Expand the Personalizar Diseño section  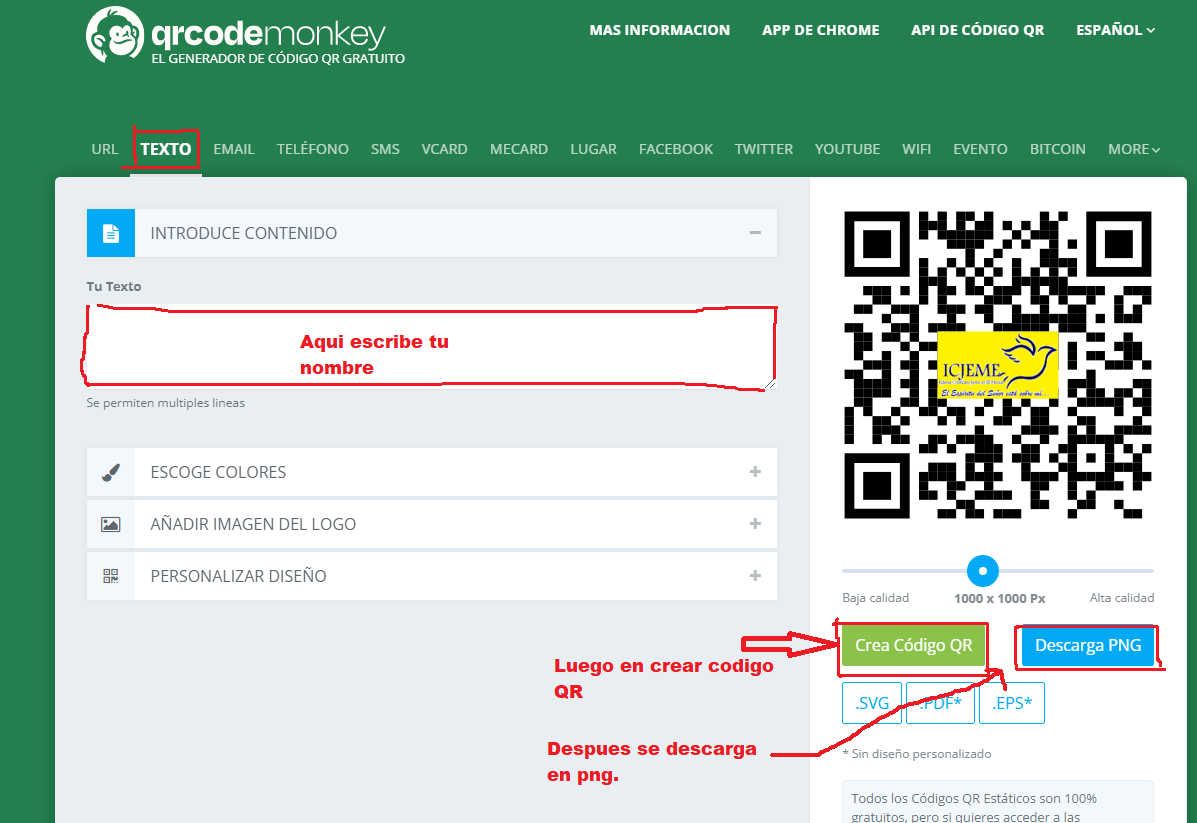(x=755, y=576)
